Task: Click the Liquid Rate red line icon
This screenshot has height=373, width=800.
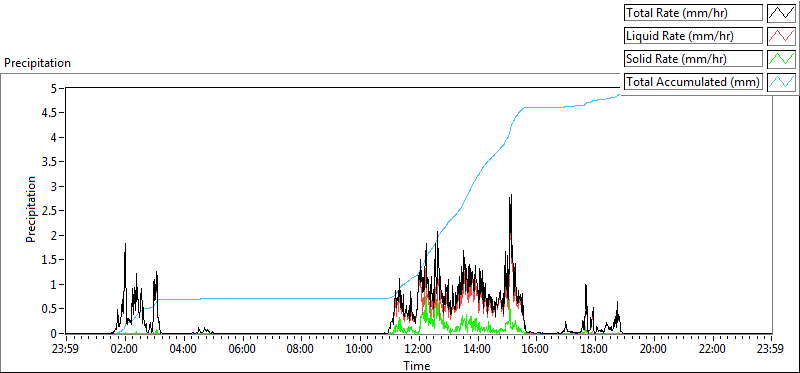Action: (781, 36)
